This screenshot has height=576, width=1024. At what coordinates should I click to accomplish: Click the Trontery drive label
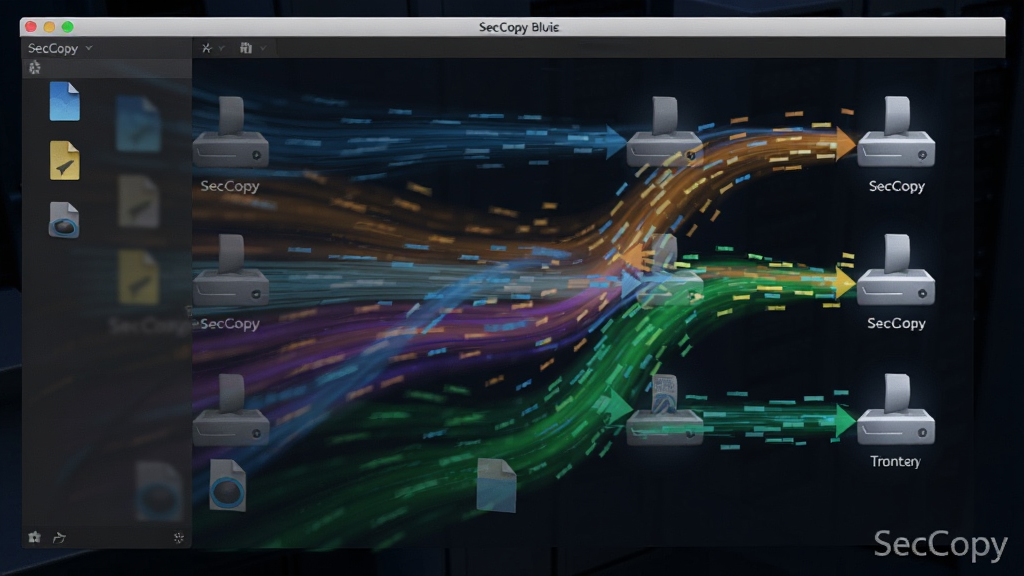coord(895,461)
